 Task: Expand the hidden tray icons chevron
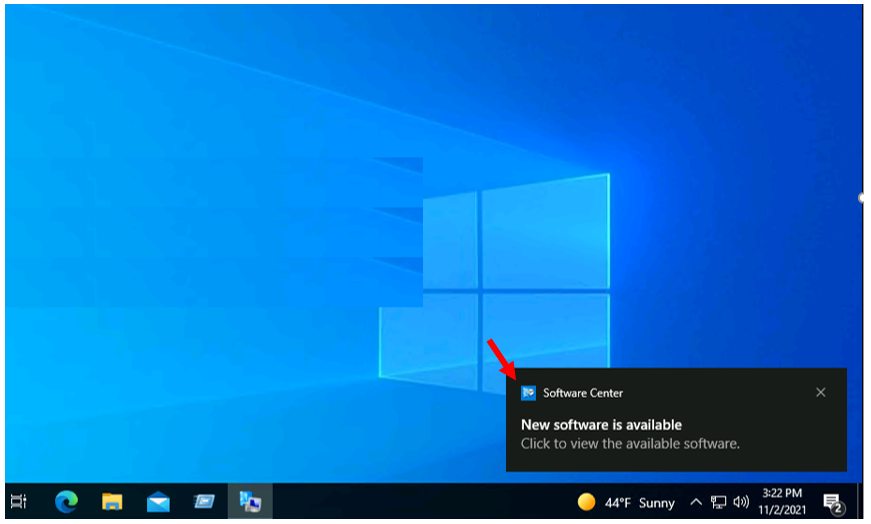click(696, 502)
